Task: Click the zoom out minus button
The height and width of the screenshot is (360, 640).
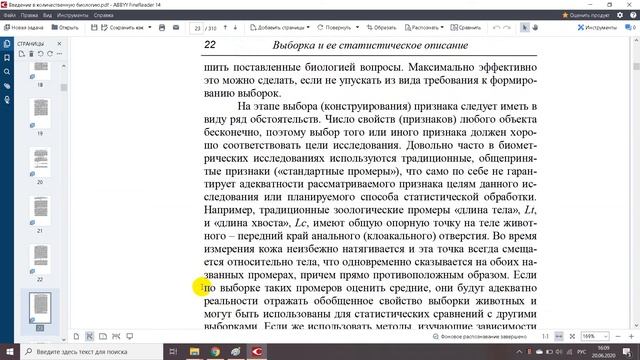Action: pyautogui.click(x=618, y=336)
